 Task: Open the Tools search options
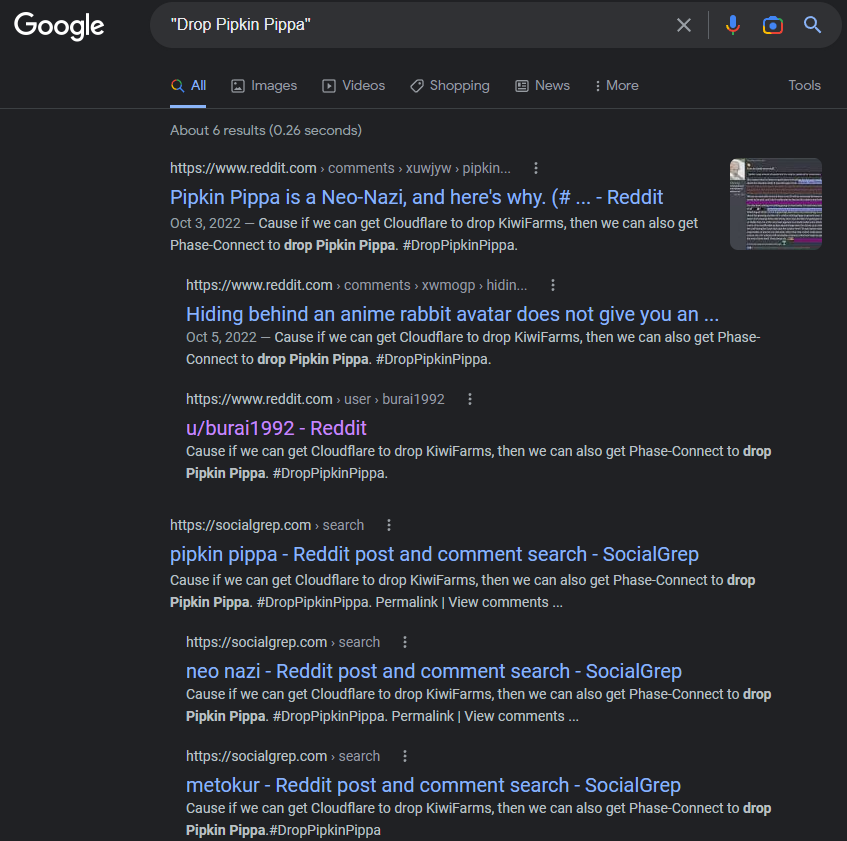(x=804, y=85)
